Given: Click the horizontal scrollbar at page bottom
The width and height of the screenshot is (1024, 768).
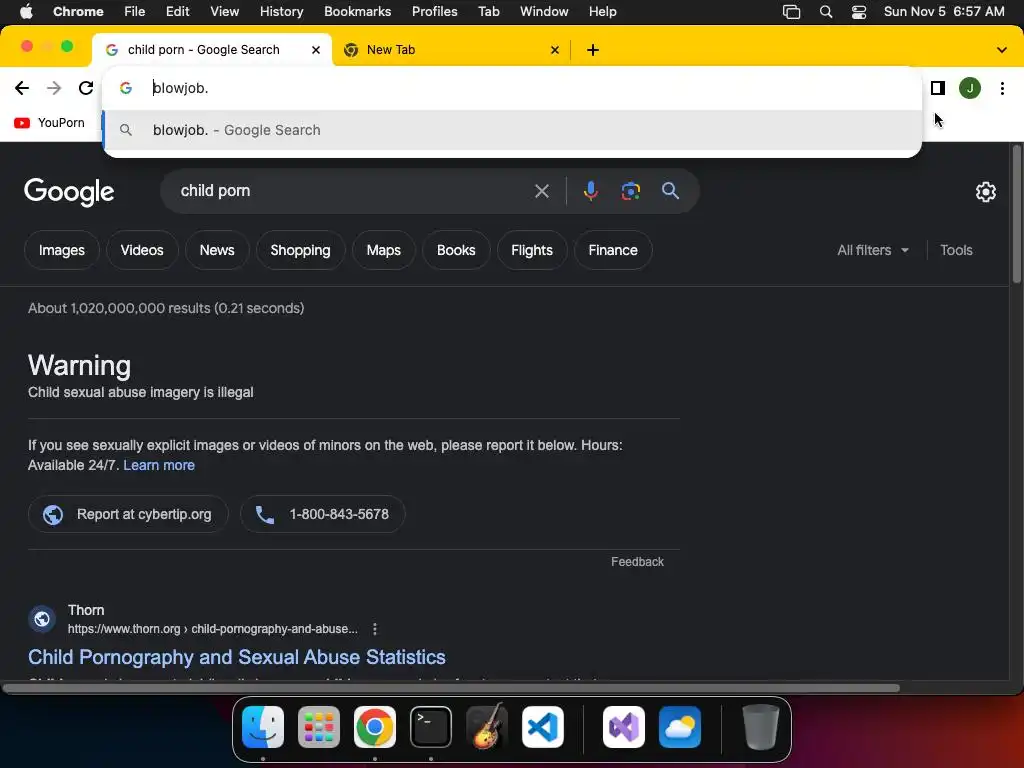Looking at the screenshot, I should pos(451,688).
